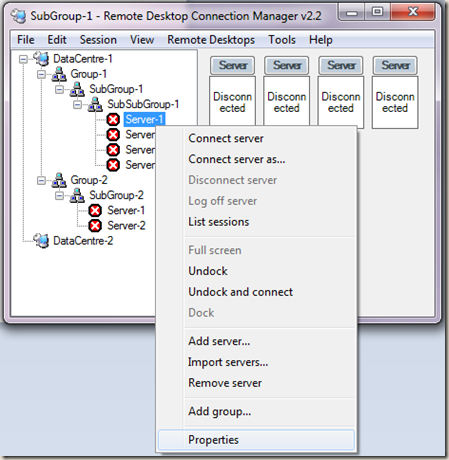This screenshot has width=449, height=460.
Task: Click the DataCentre-1 file icon in the tree
Action: click(x=41, y=59)
